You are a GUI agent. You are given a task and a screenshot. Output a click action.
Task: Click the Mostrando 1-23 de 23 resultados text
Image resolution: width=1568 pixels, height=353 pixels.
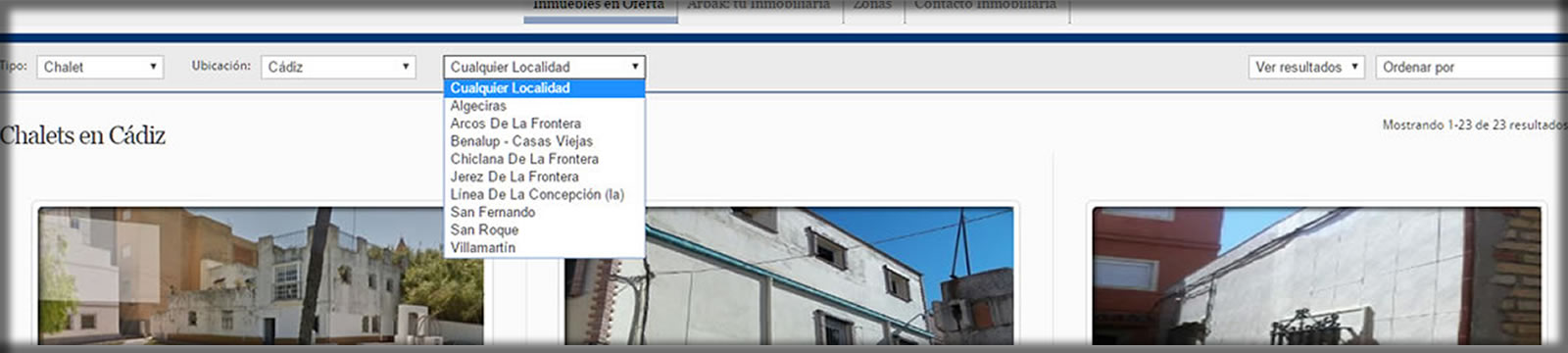click(1474, 125)
